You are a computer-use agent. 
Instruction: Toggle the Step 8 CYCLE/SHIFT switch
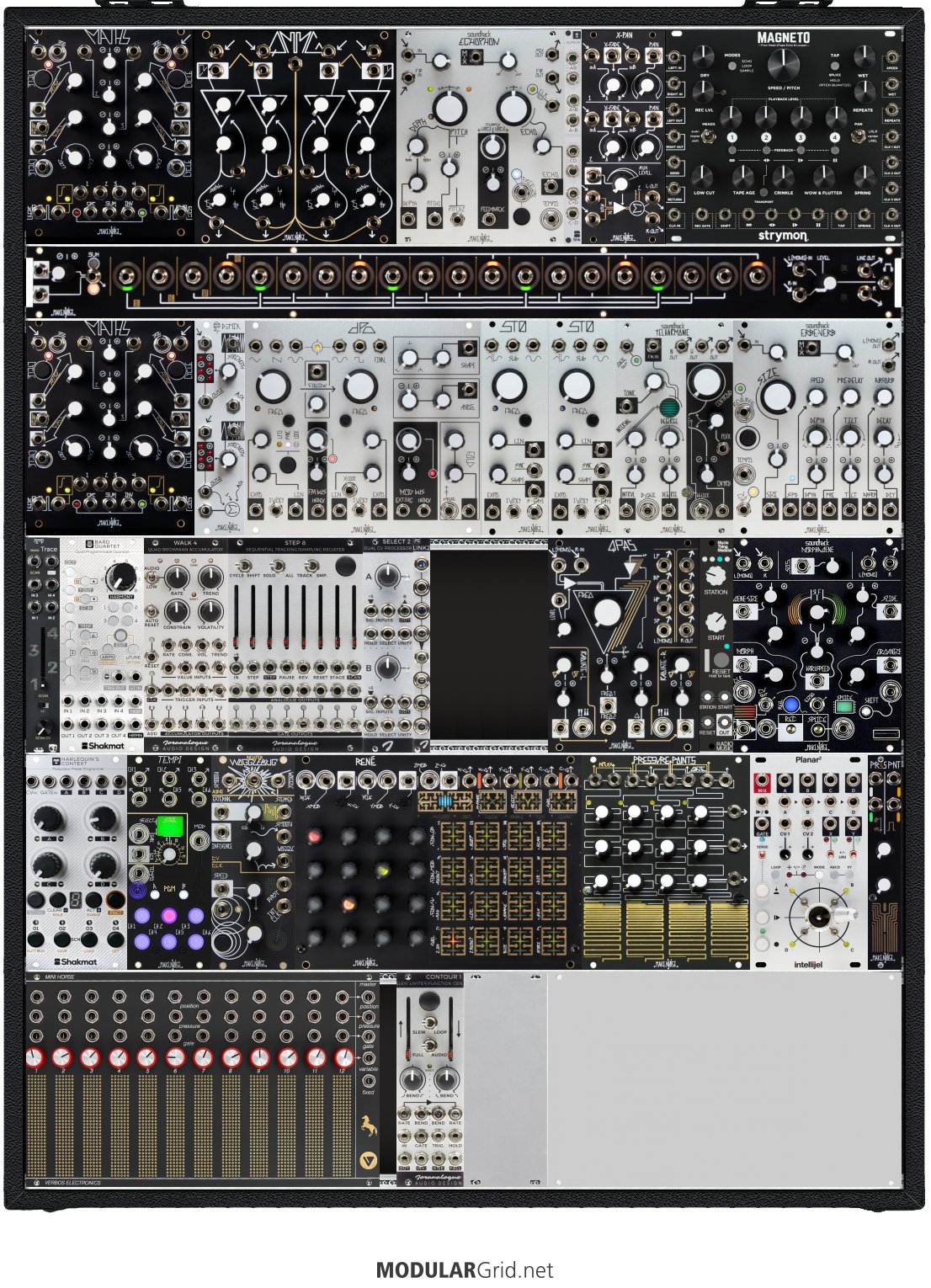[245, 567]
